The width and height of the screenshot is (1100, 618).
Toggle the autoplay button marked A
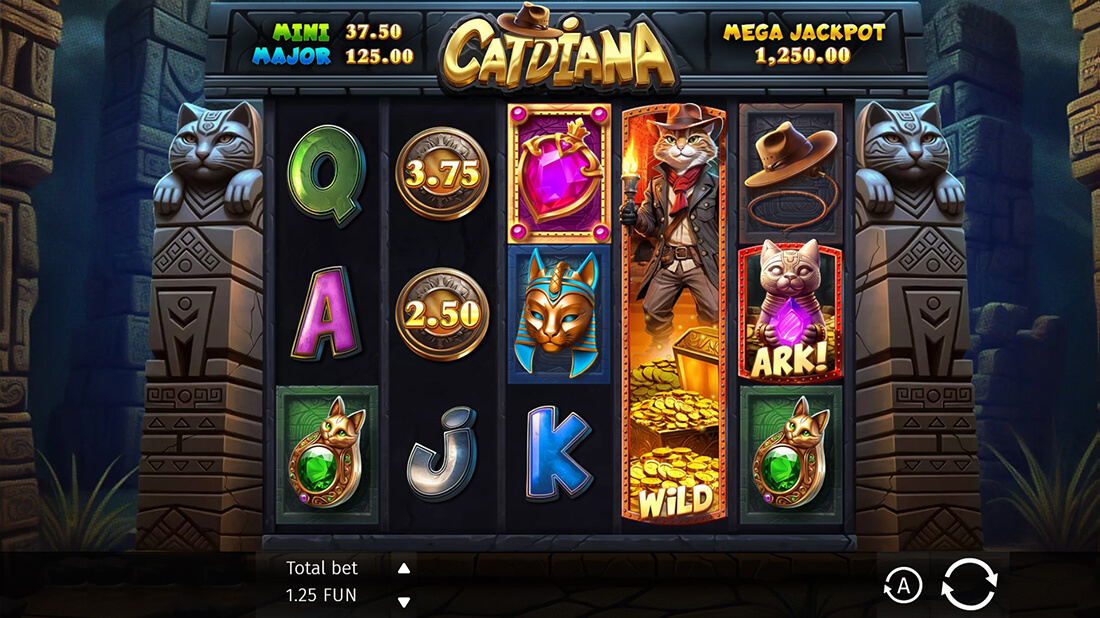903,585
